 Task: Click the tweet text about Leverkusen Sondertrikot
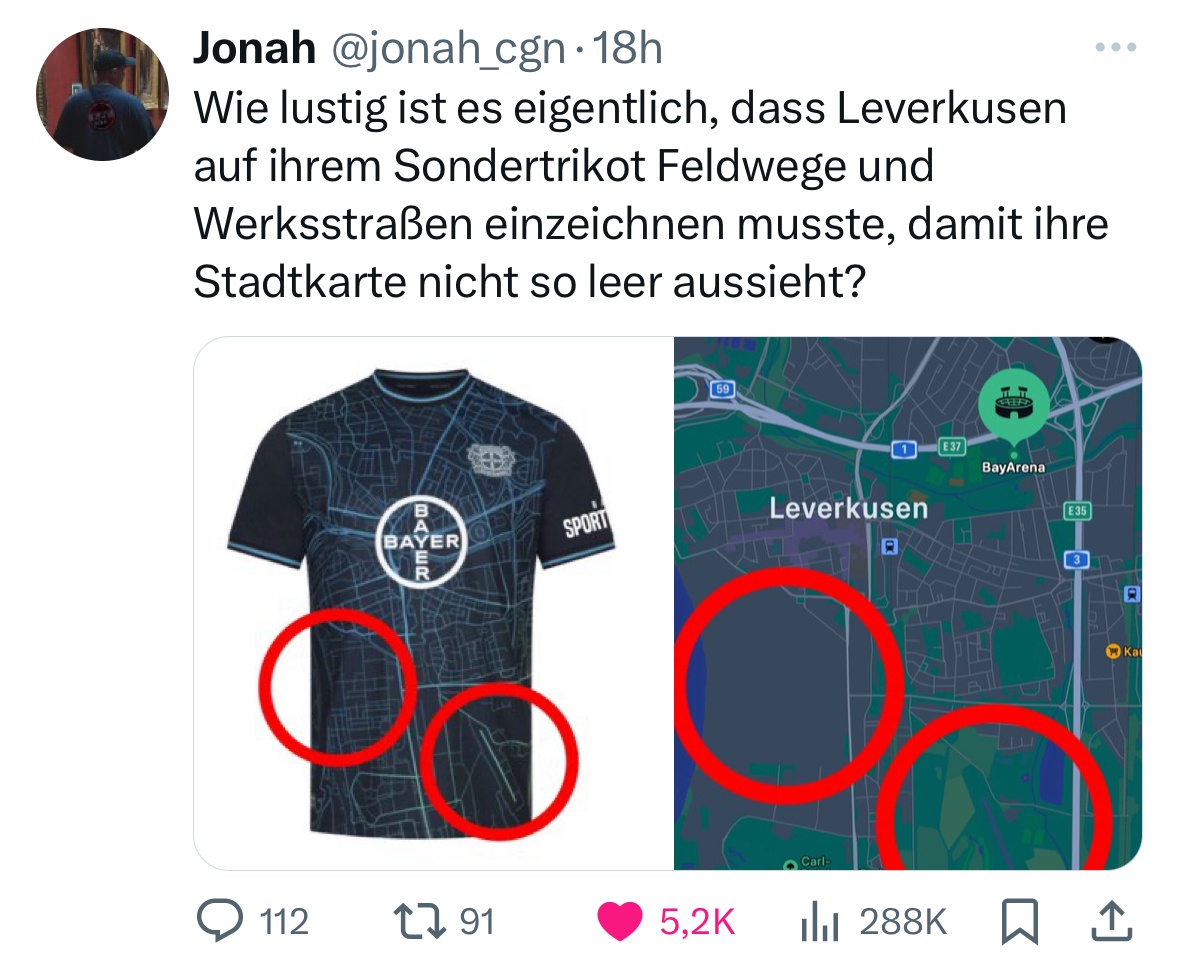tap(651, 195)
